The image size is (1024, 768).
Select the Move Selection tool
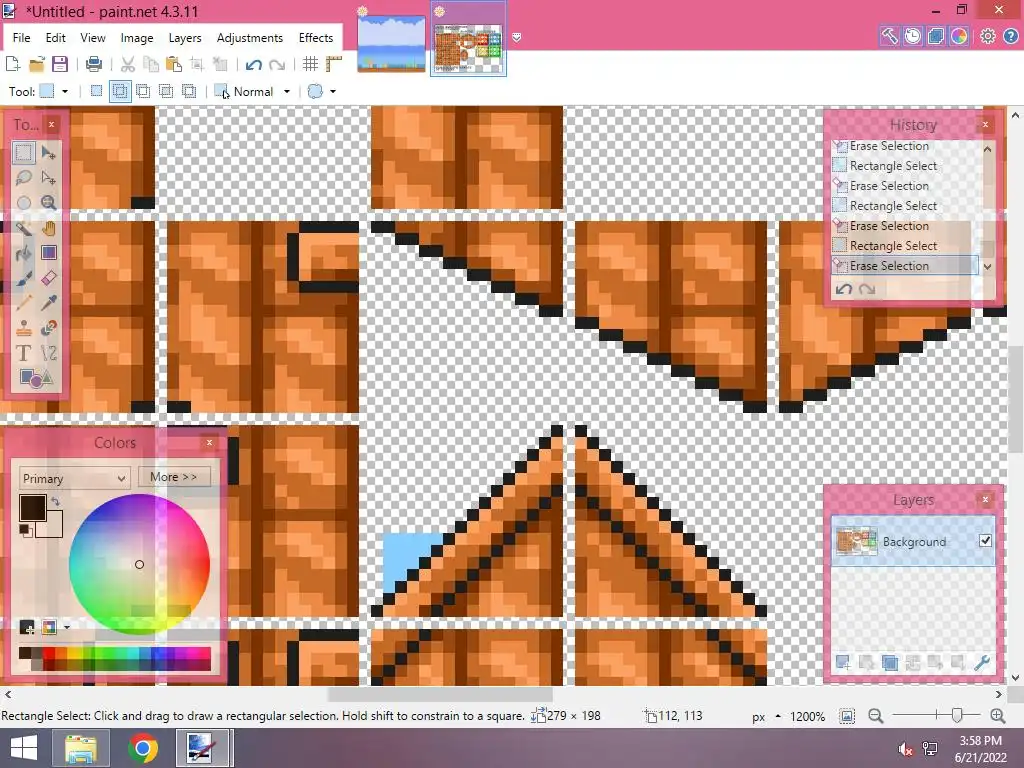click(x=48, y=178)
